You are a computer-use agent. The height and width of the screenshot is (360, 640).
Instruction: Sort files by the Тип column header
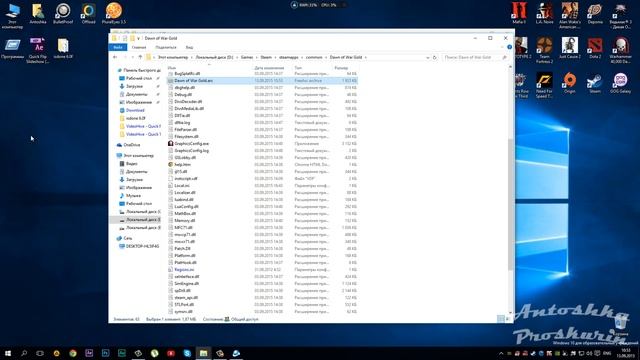(298, 68)
